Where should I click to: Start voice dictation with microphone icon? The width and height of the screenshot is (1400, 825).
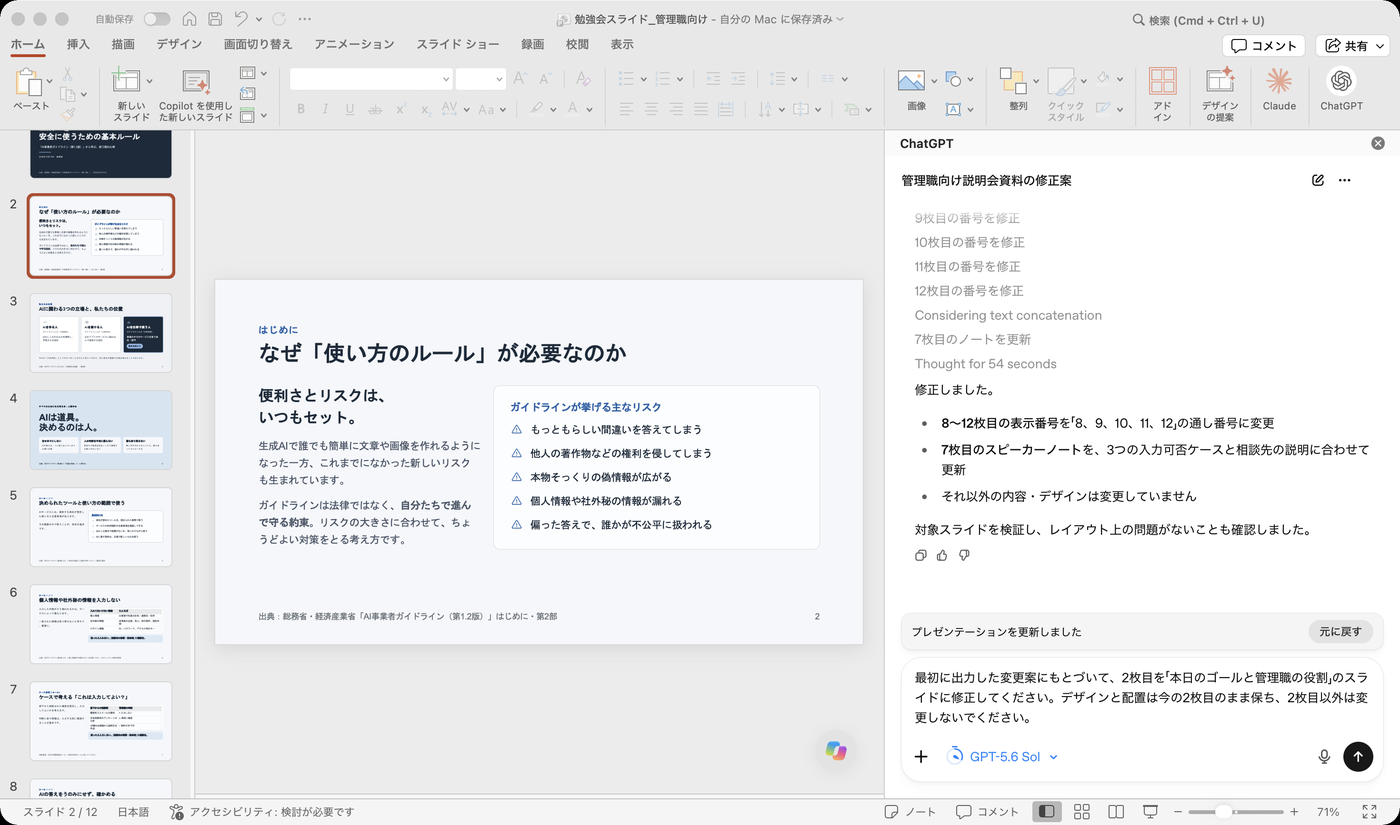pyautogui.click(x=1324, y=757)
